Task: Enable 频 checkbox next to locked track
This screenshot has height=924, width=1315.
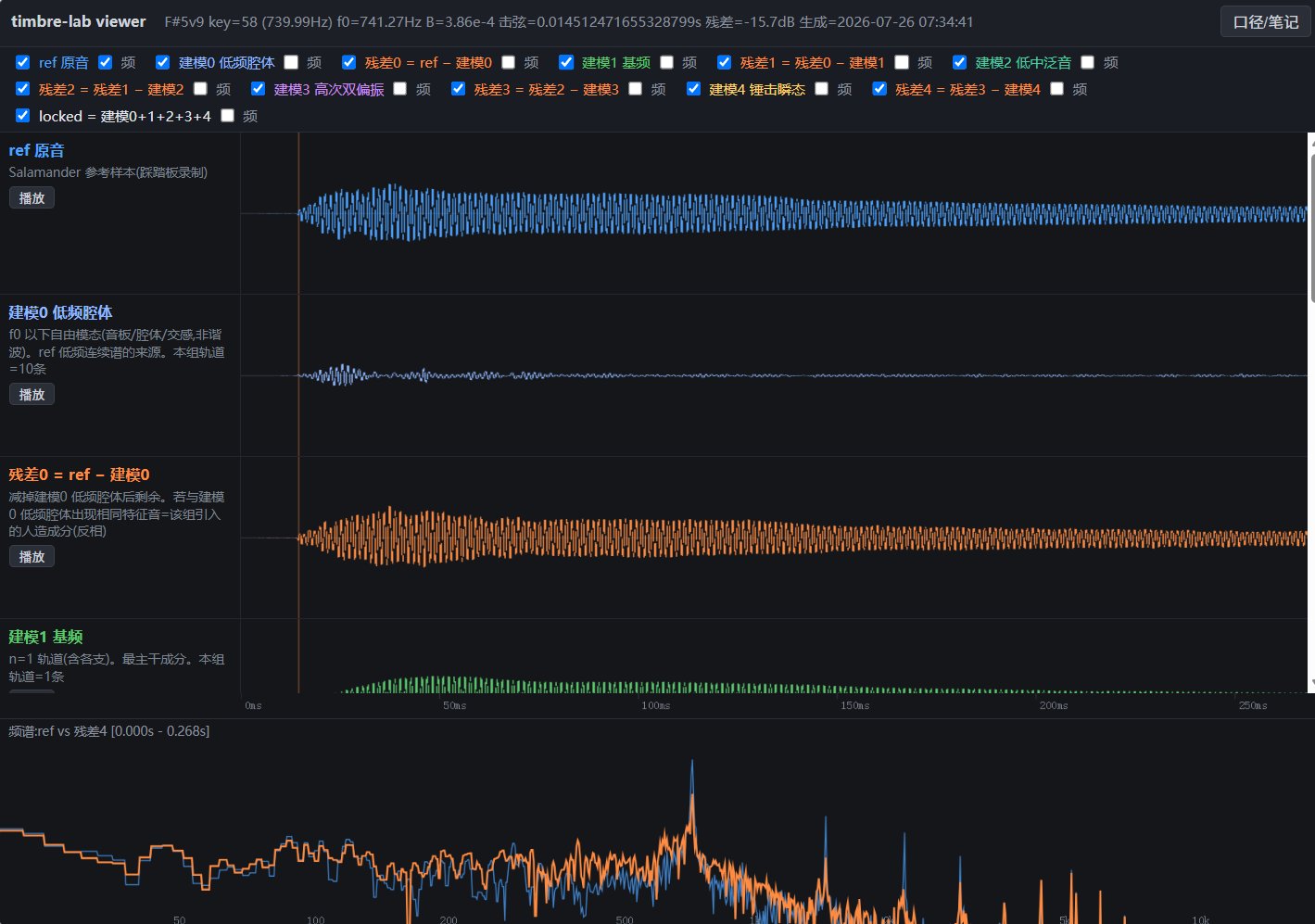Action: pyautogui.click(x=228, y=116)
